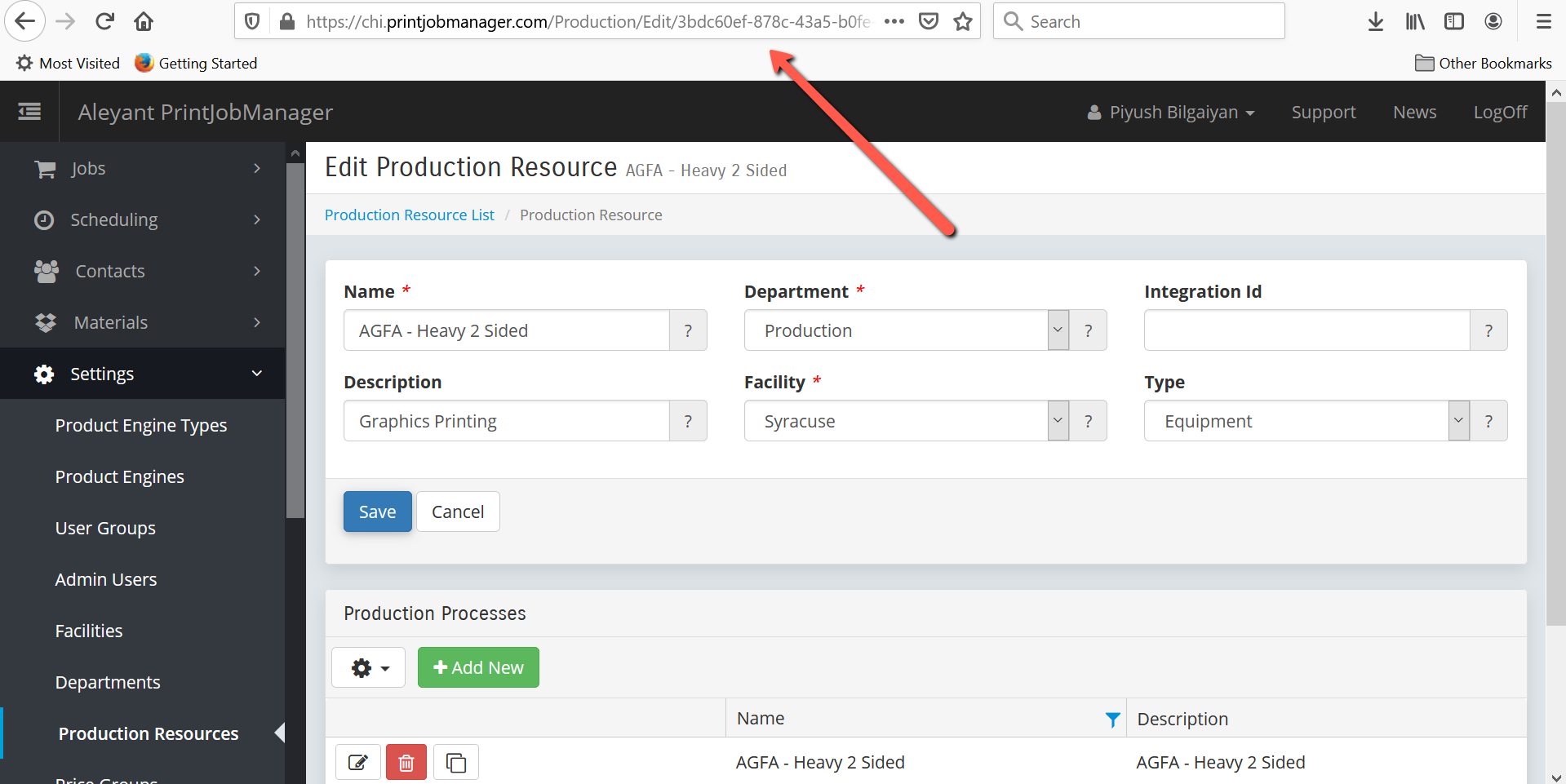Screen dimensions: 1566x784
Task: Click the LogOff link
Action: pos(1500,112)
